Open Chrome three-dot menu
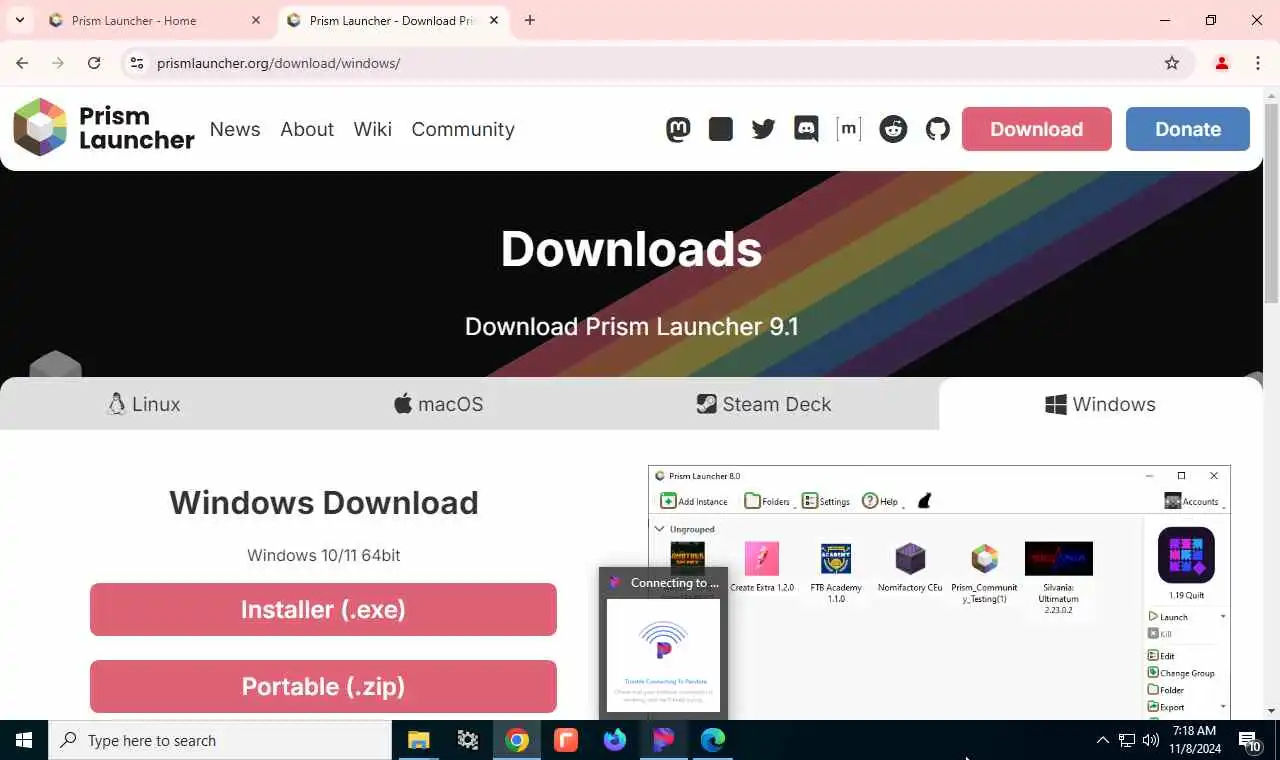 (x=1258, y=63)
